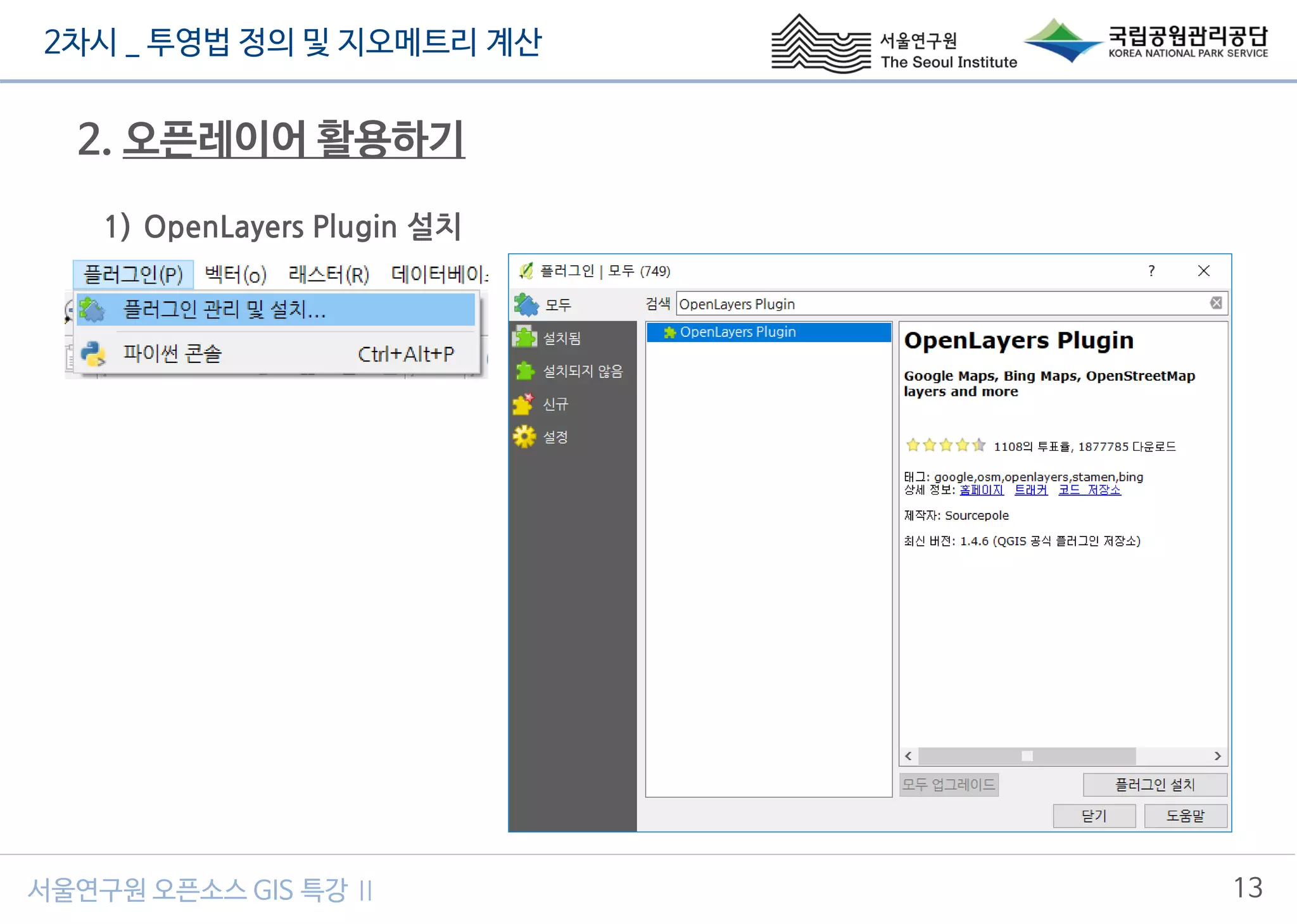
Task: Click the Python icon beside 파이썬 콘솔
Action: [x=93, y=354]
